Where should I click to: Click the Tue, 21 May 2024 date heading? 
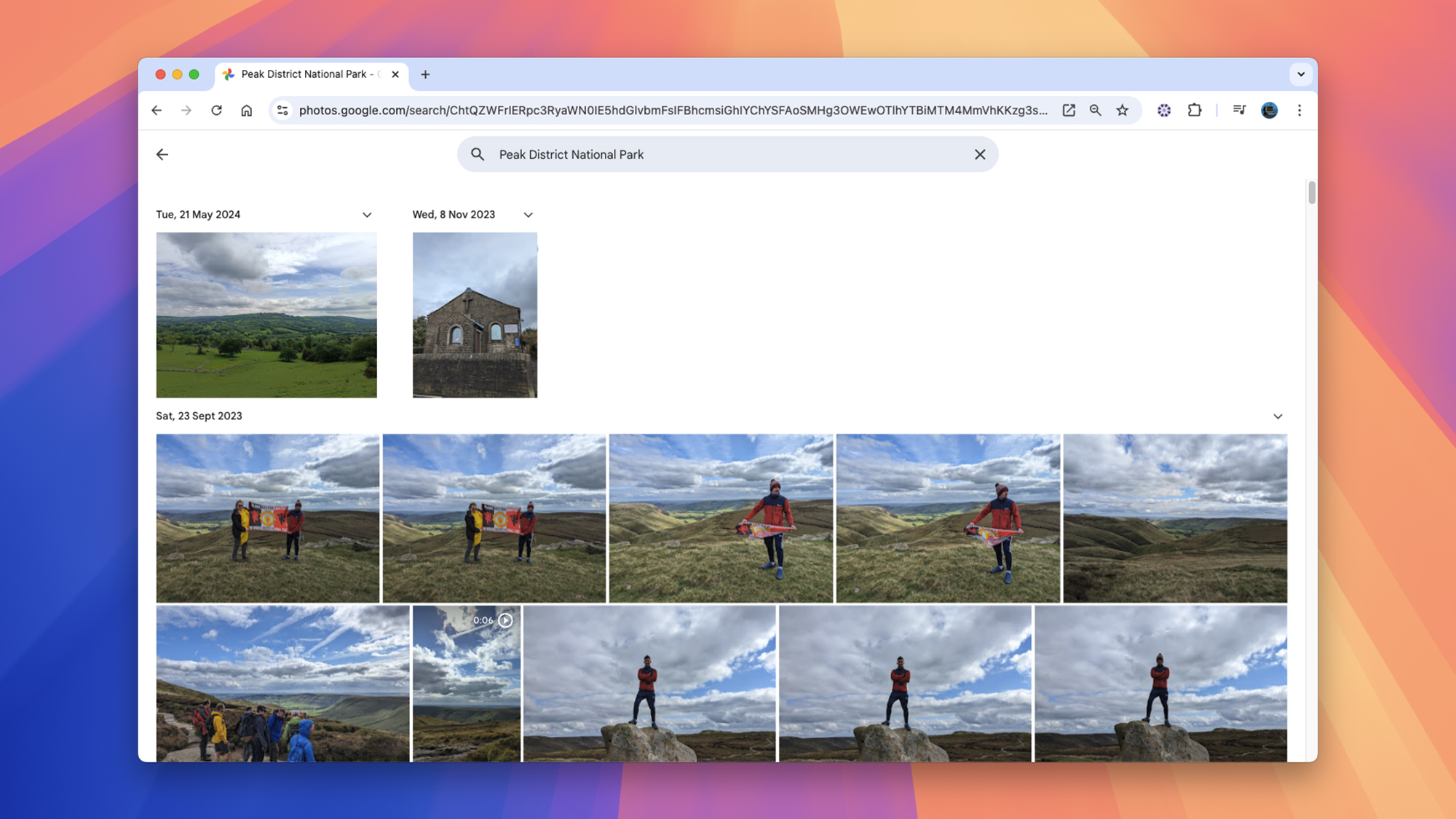(198, 215)
